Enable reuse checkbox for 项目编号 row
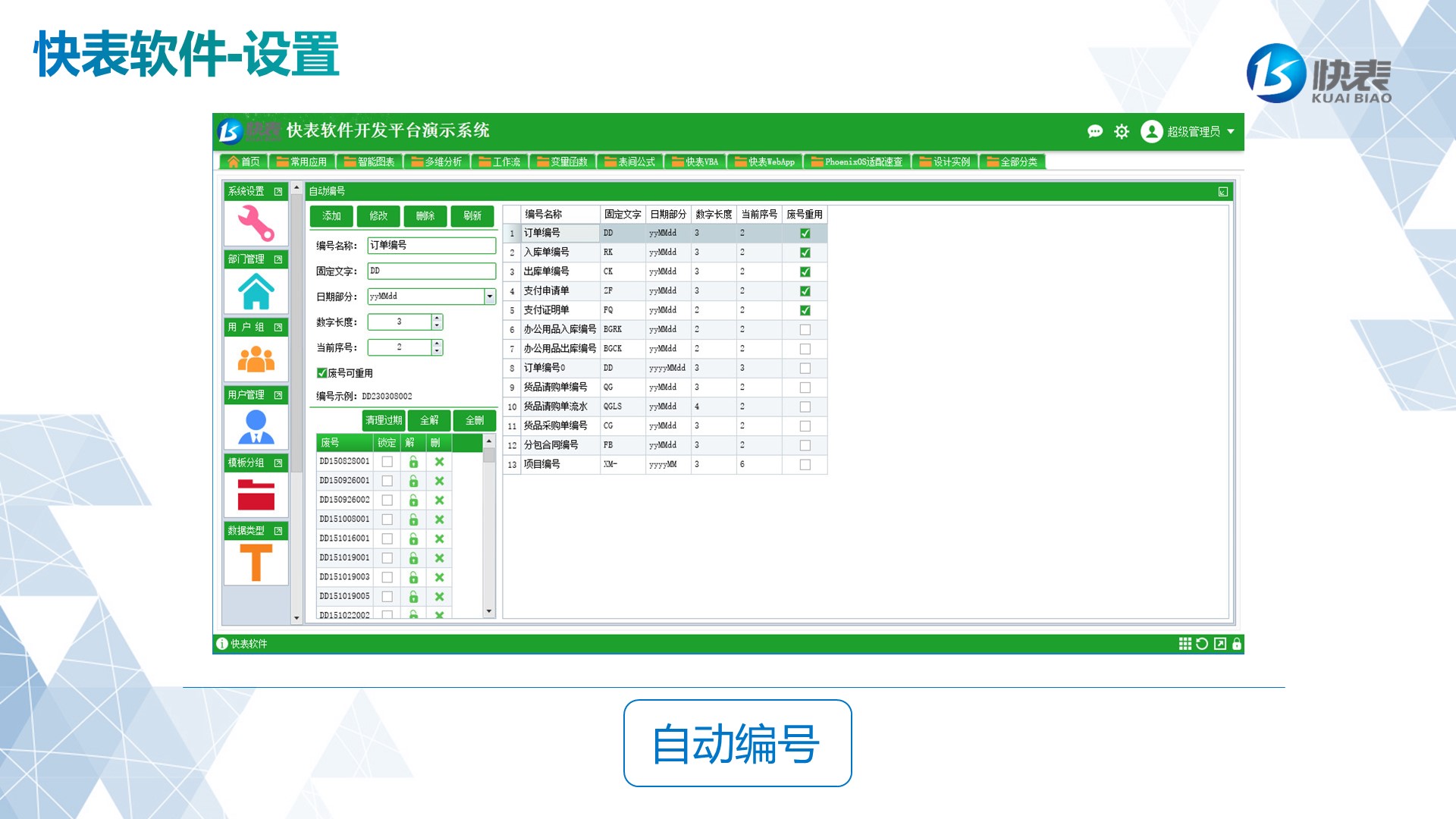Screen dimensions: 1456x819 point(805,465)
